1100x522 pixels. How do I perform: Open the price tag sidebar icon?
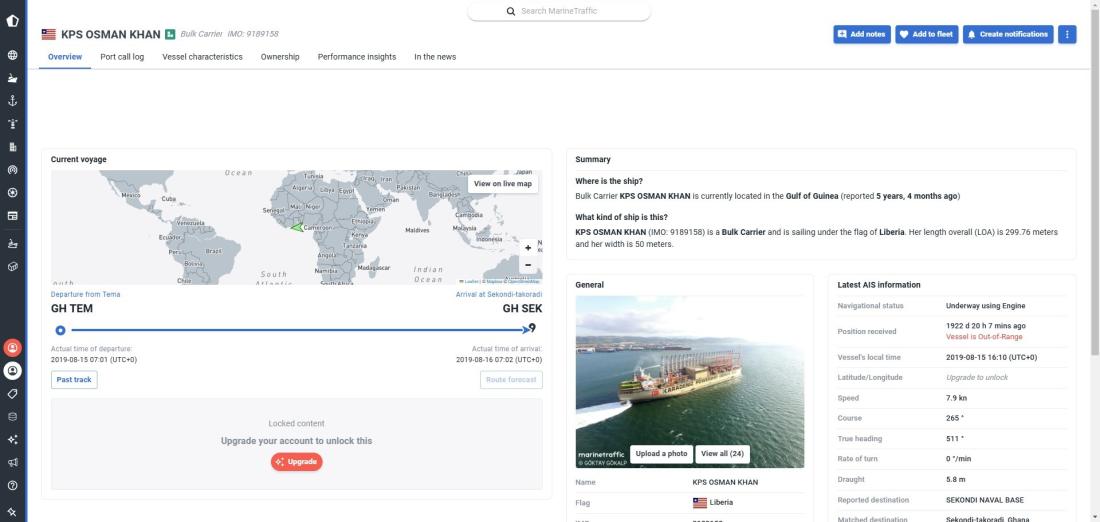tap(12, 394)
